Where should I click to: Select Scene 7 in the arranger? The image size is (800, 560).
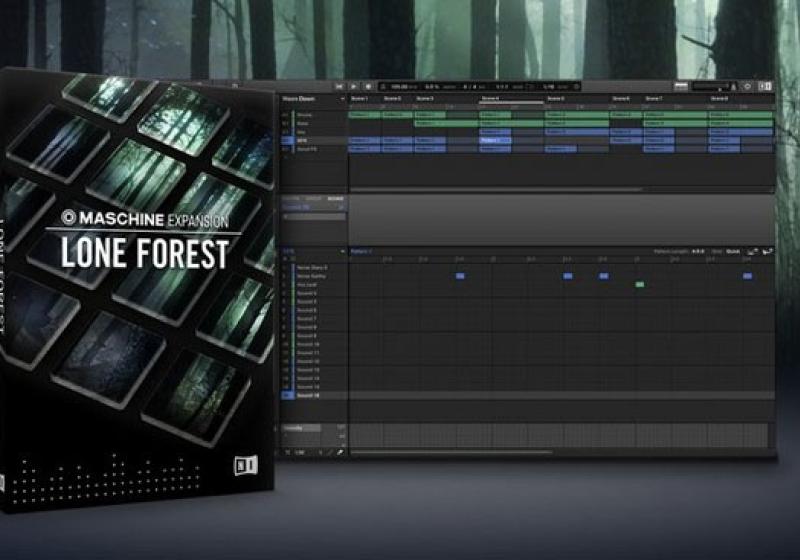coord(654,98)
